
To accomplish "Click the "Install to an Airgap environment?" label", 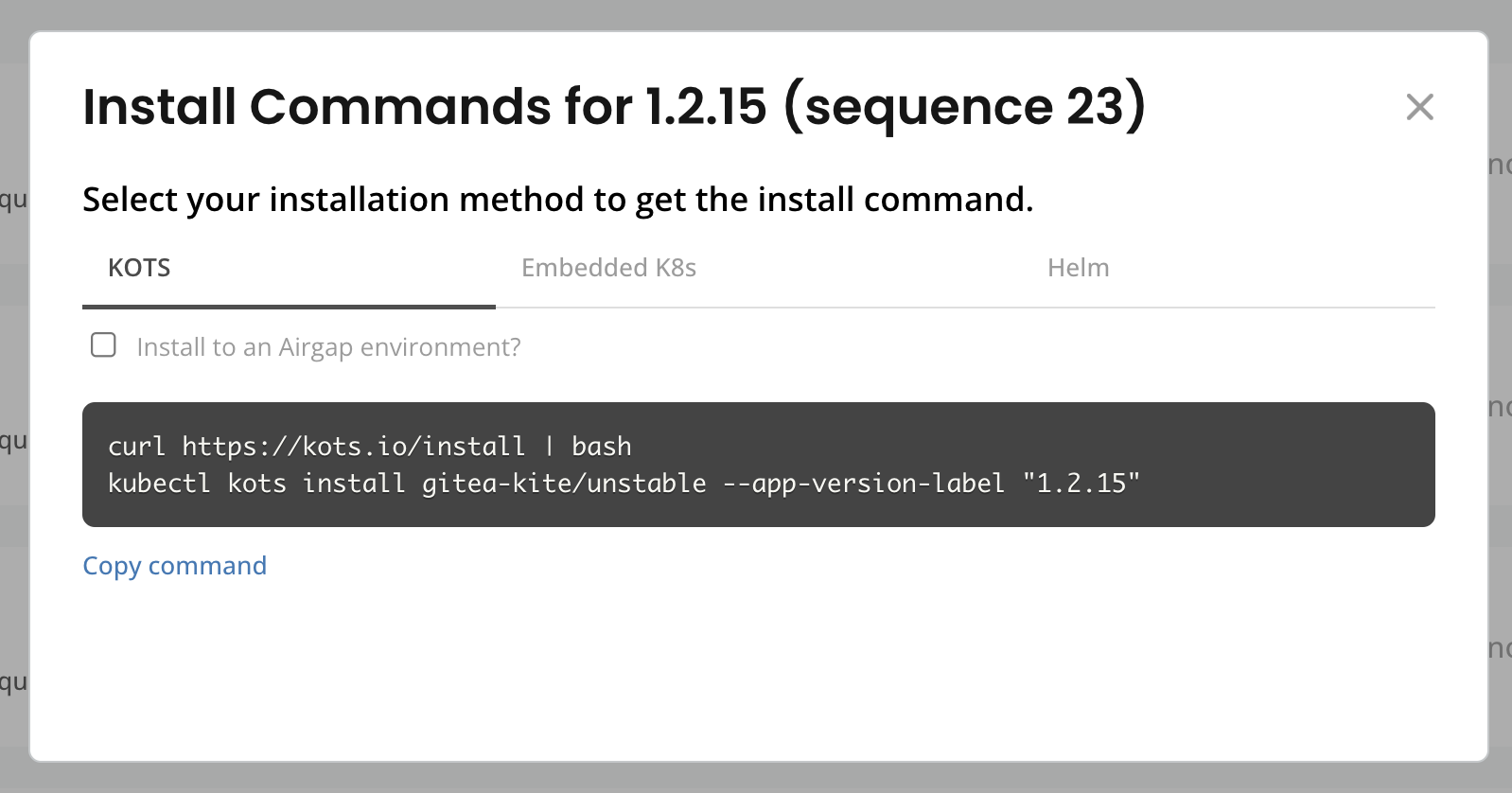I will [328, 347].
